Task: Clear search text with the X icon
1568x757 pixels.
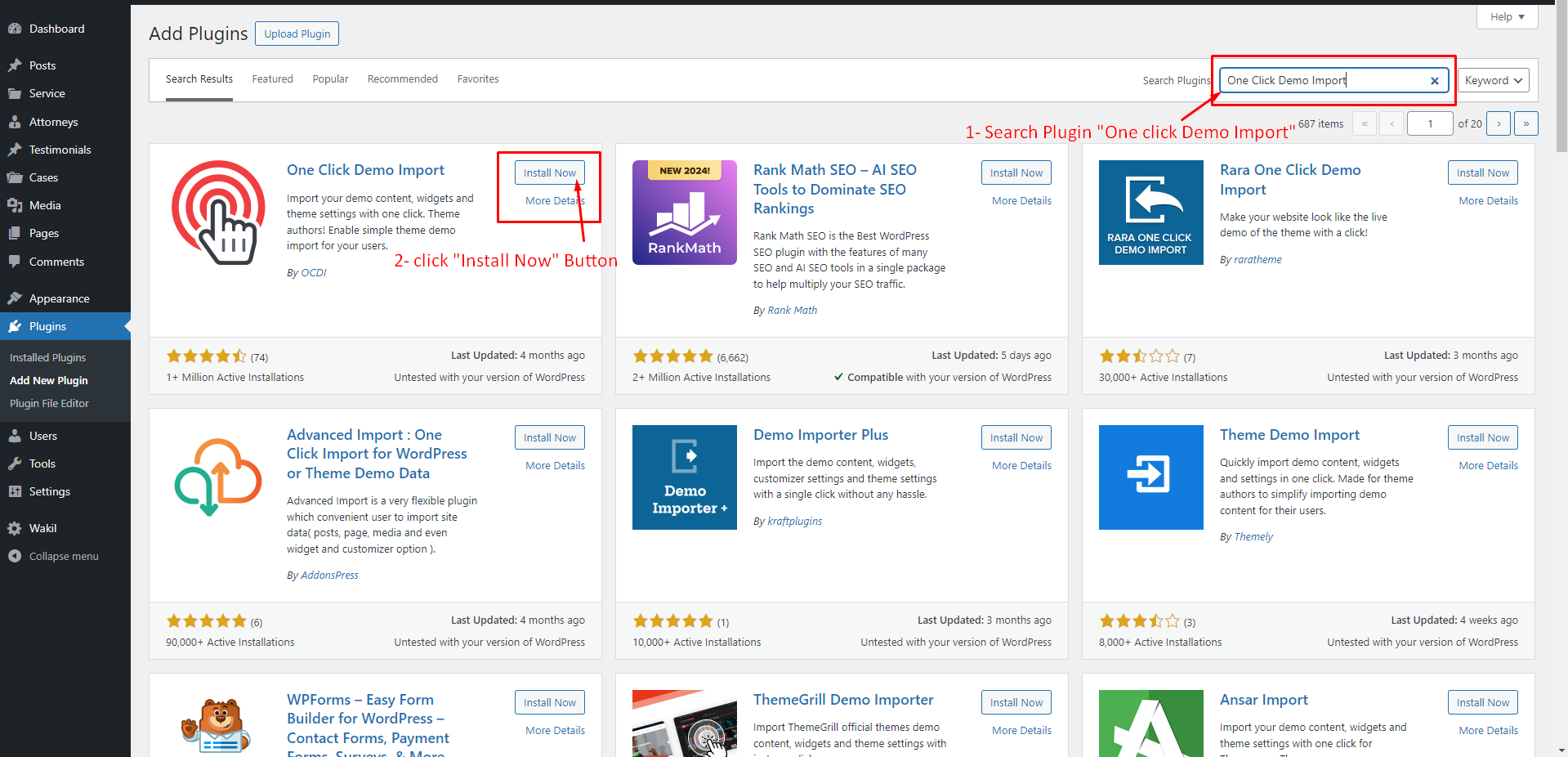Action: [x=1434, y=81]
